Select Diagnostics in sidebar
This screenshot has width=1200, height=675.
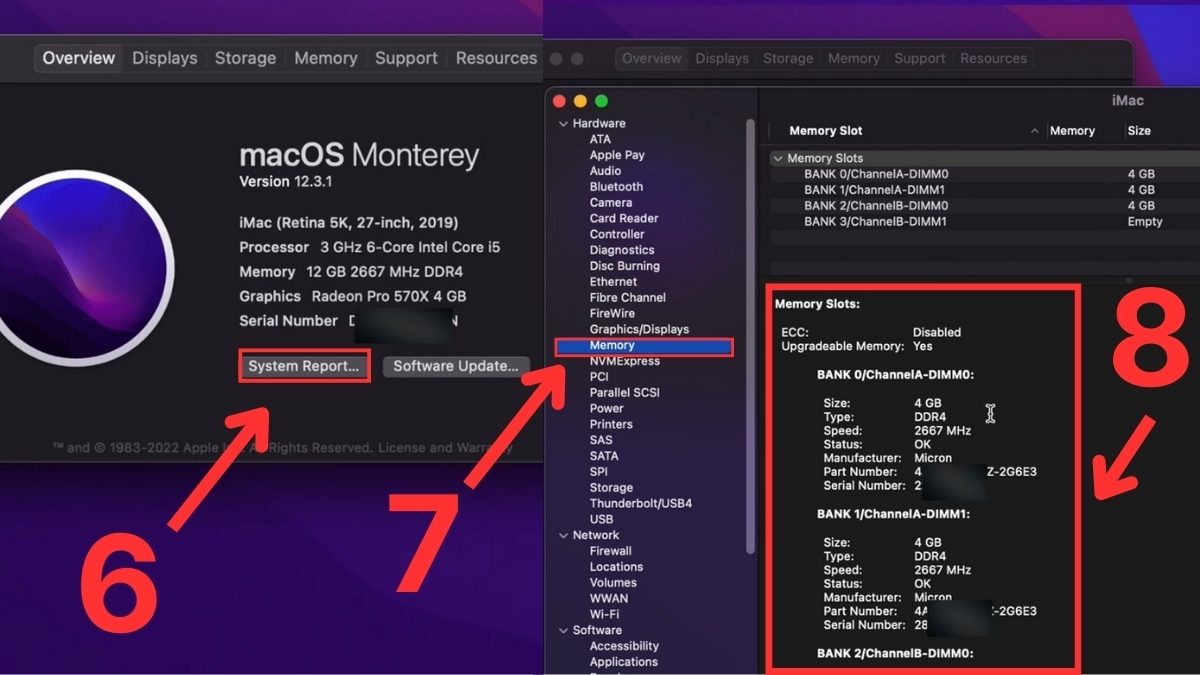tap(622, 250)
